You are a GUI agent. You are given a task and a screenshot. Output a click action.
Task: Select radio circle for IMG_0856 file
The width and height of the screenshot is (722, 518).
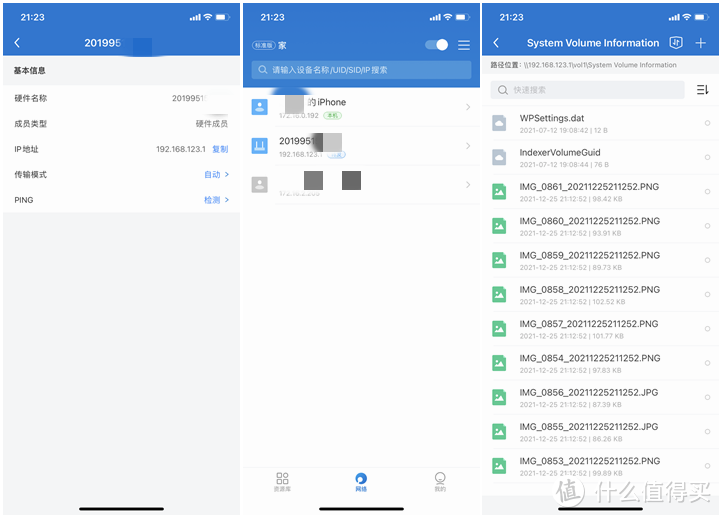tap(707, 397)
